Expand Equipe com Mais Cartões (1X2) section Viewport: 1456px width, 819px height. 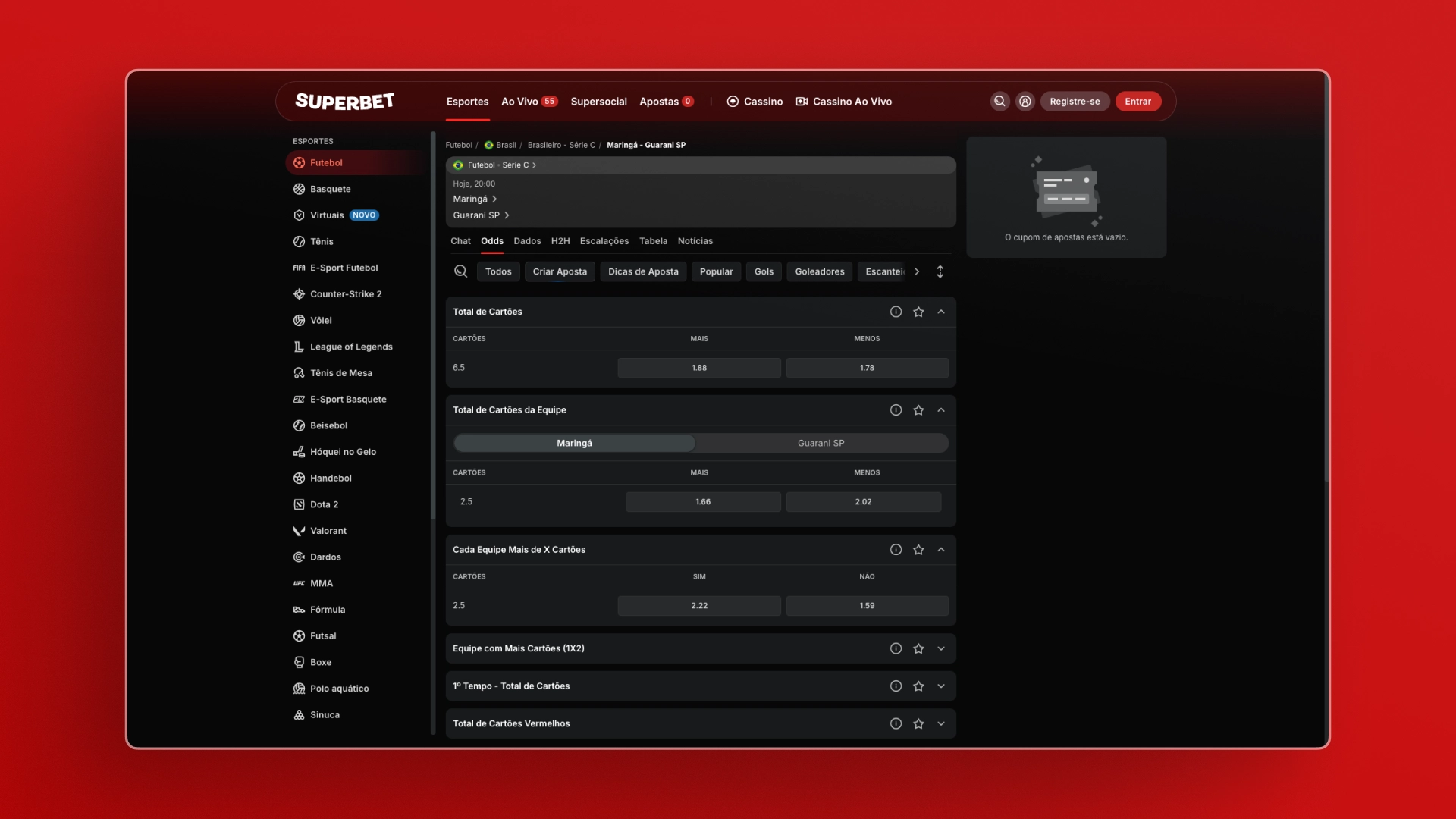click(x=941, y=648)
